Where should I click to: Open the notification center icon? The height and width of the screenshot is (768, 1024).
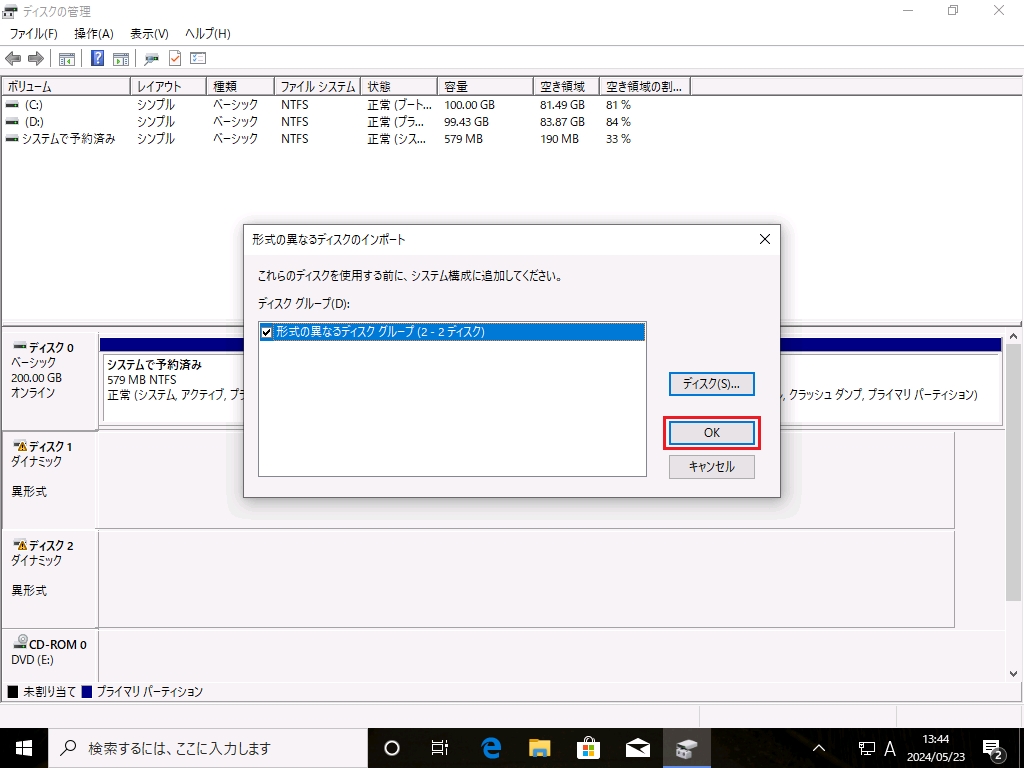pos(993,748)
